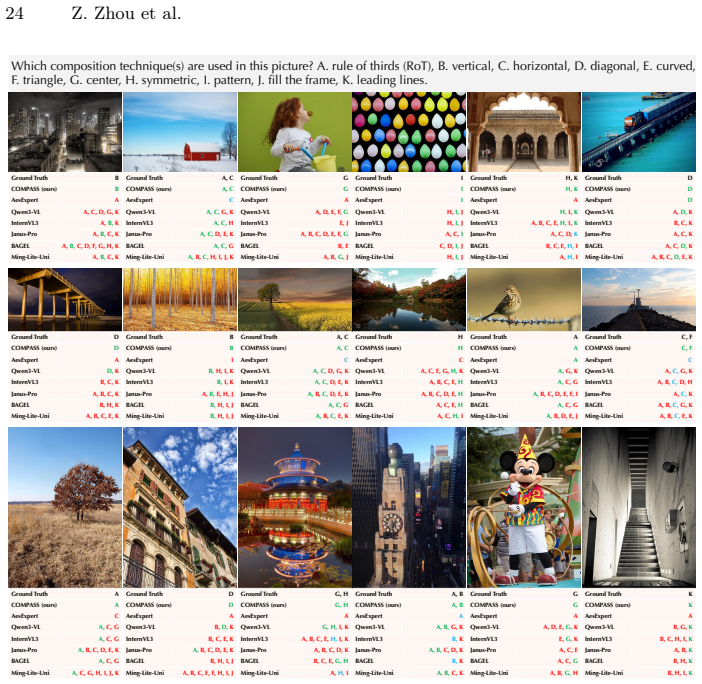Click the header 'Z. Zhou et al.'
This screenshot has width=702, height=684.
click(126, 13)
